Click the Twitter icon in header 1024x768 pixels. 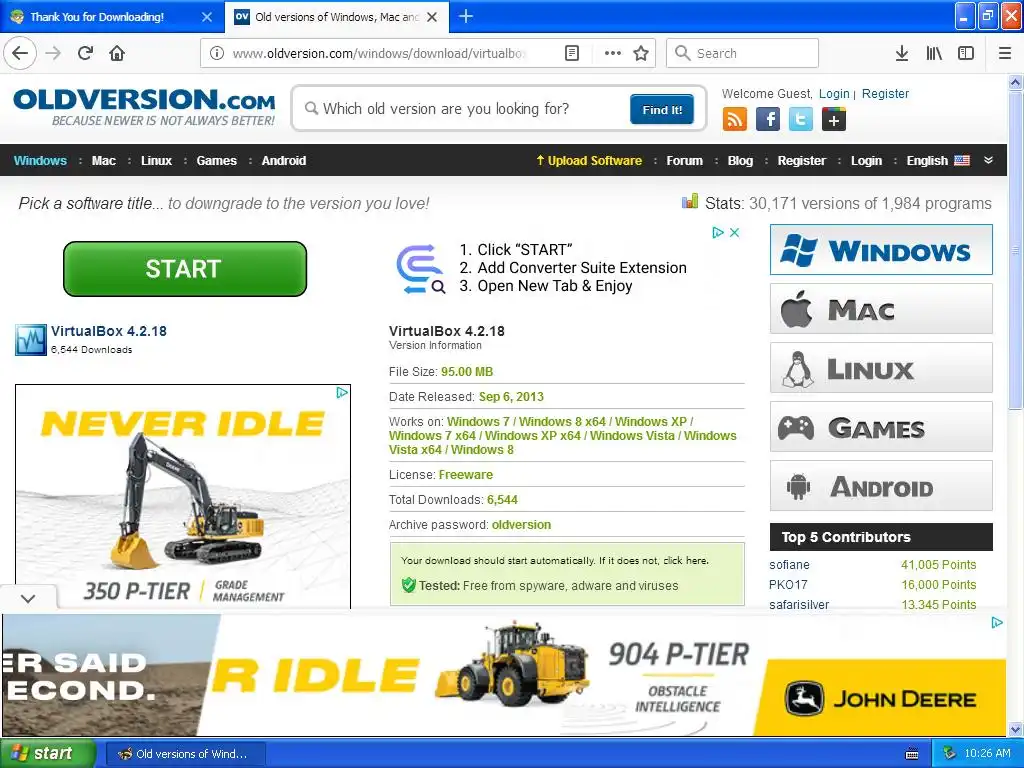tap(801, 120)
